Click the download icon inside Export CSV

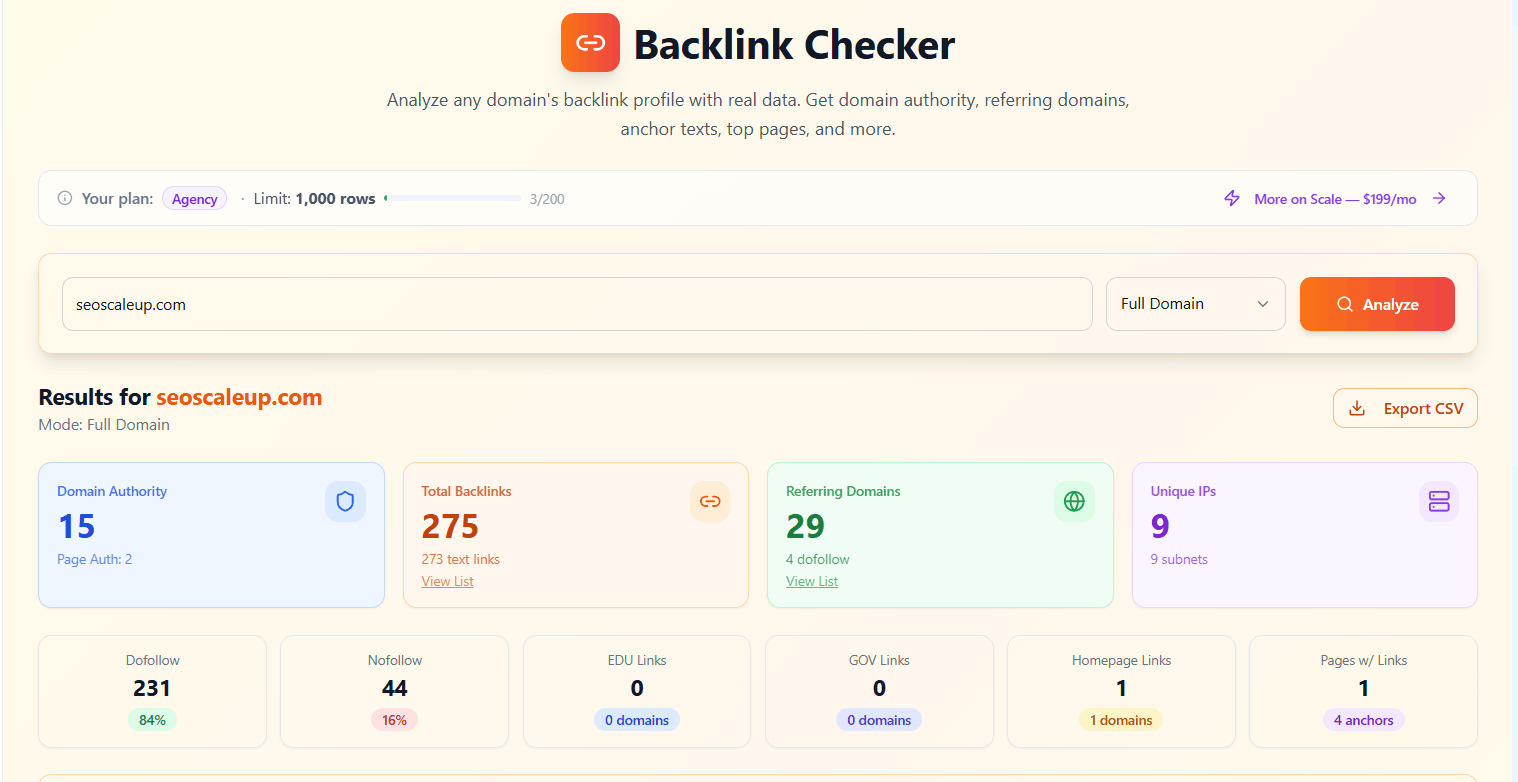1357,408
